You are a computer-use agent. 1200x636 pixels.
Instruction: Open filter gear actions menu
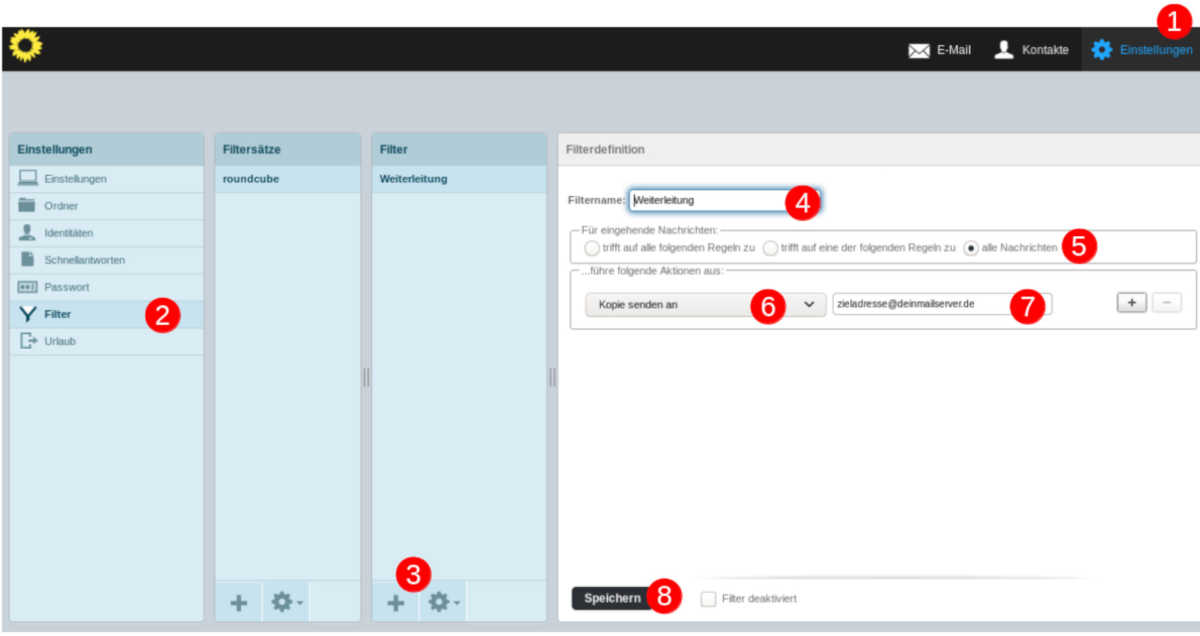pos(441,603)
